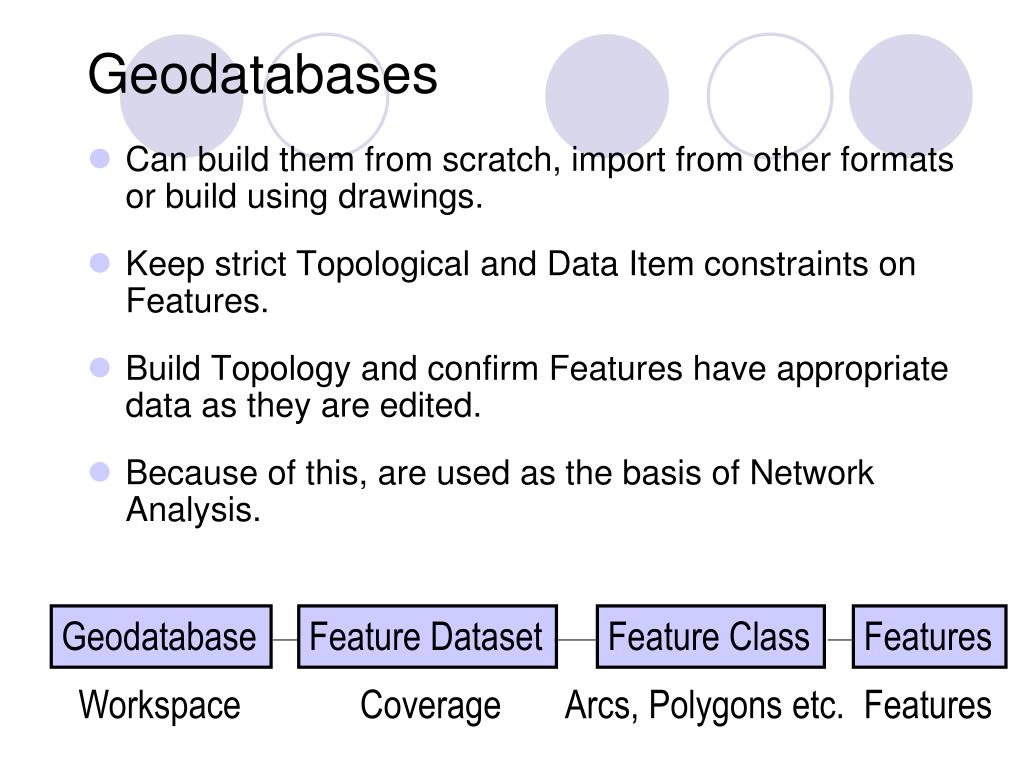Image resolution: width=1024 pixels, height=768 pixels.
Task: Click the Coverage label under Feature Dataset
Action: [430, 705]
